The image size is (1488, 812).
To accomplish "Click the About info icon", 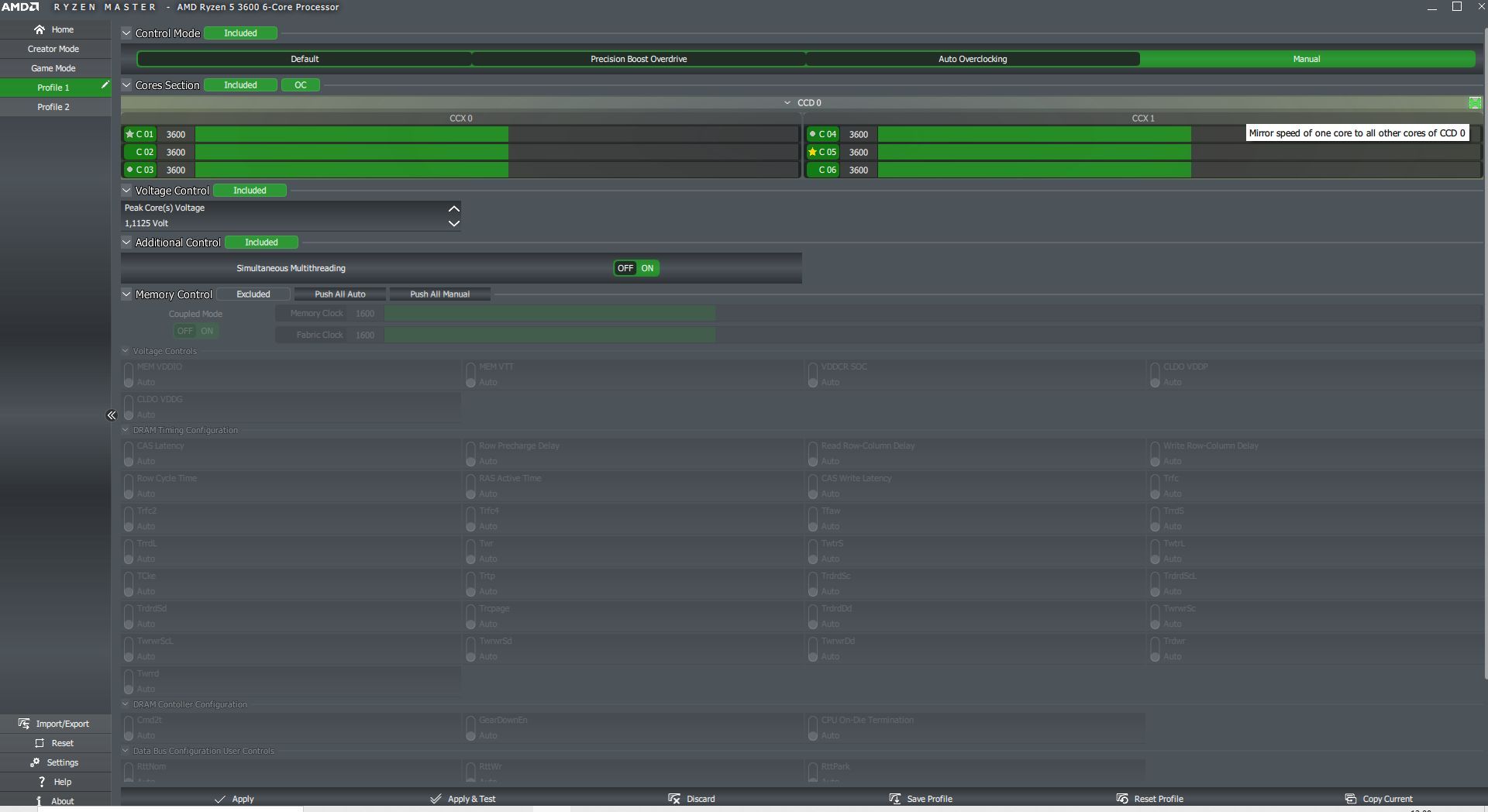I will click(39, 801).
